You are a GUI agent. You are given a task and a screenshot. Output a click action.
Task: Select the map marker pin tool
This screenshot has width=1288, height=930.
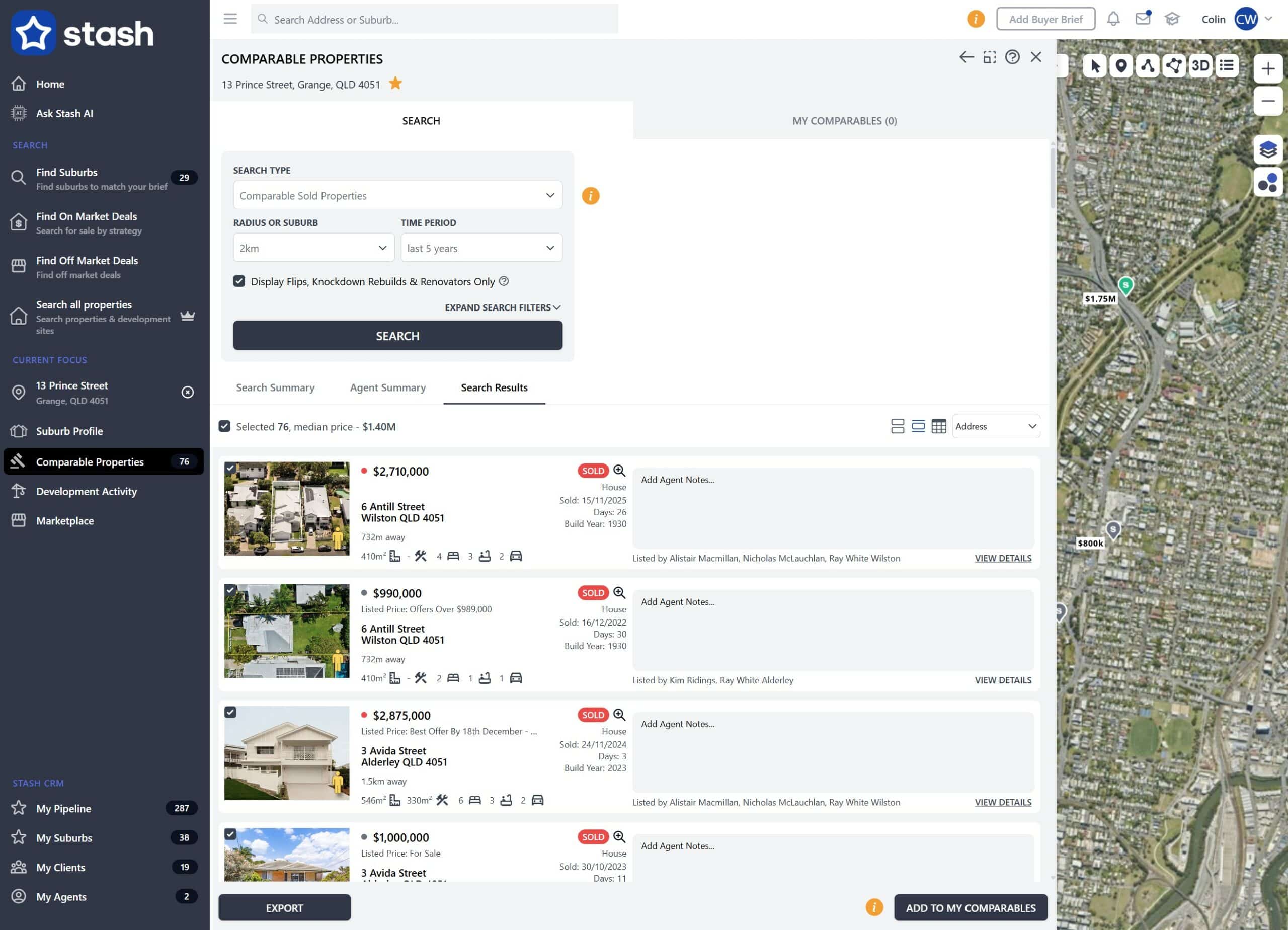click(1121, 66)
